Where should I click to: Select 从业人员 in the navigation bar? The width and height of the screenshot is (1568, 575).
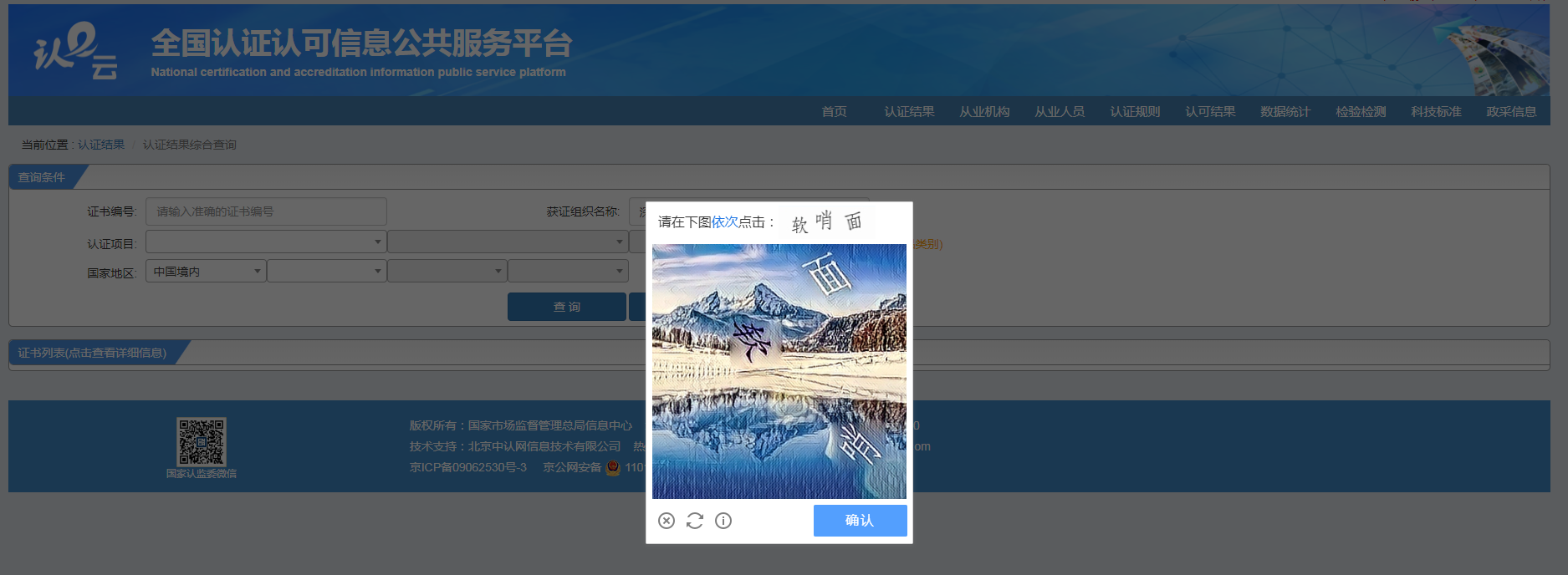pos(1060,111)
